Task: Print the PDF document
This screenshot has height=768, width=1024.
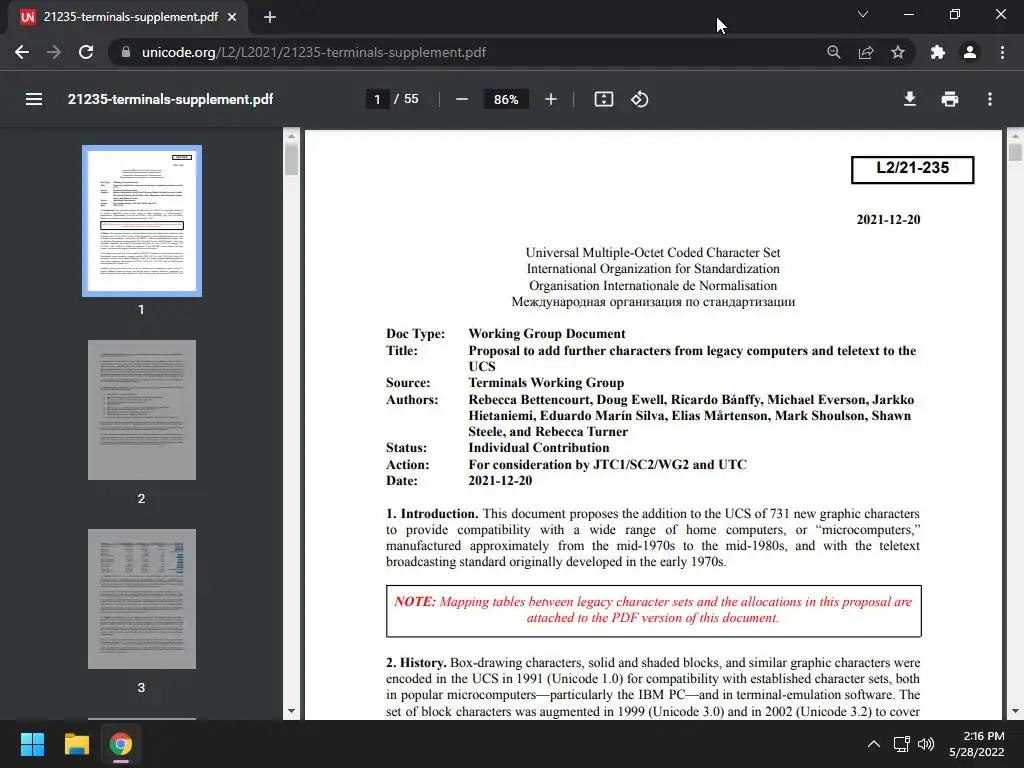Action: pos(950,99)
